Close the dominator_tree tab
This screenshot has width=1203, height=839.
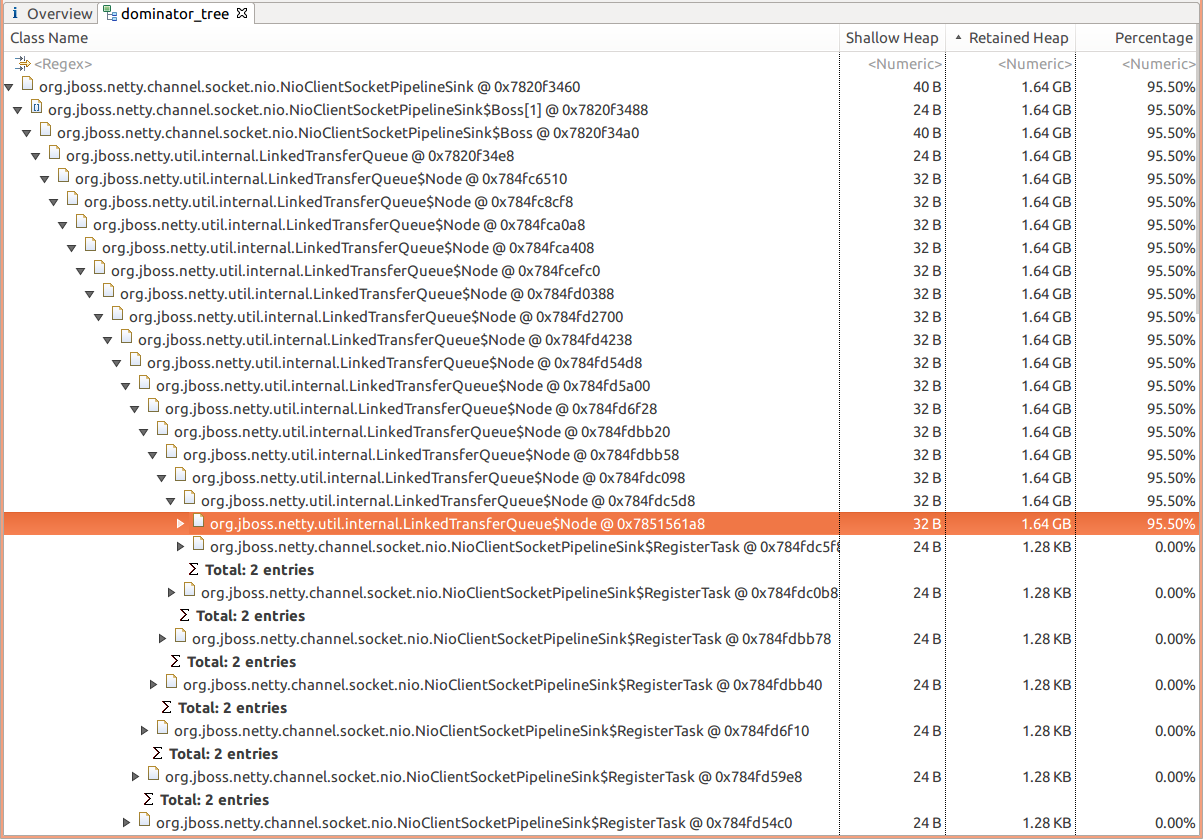242,13
